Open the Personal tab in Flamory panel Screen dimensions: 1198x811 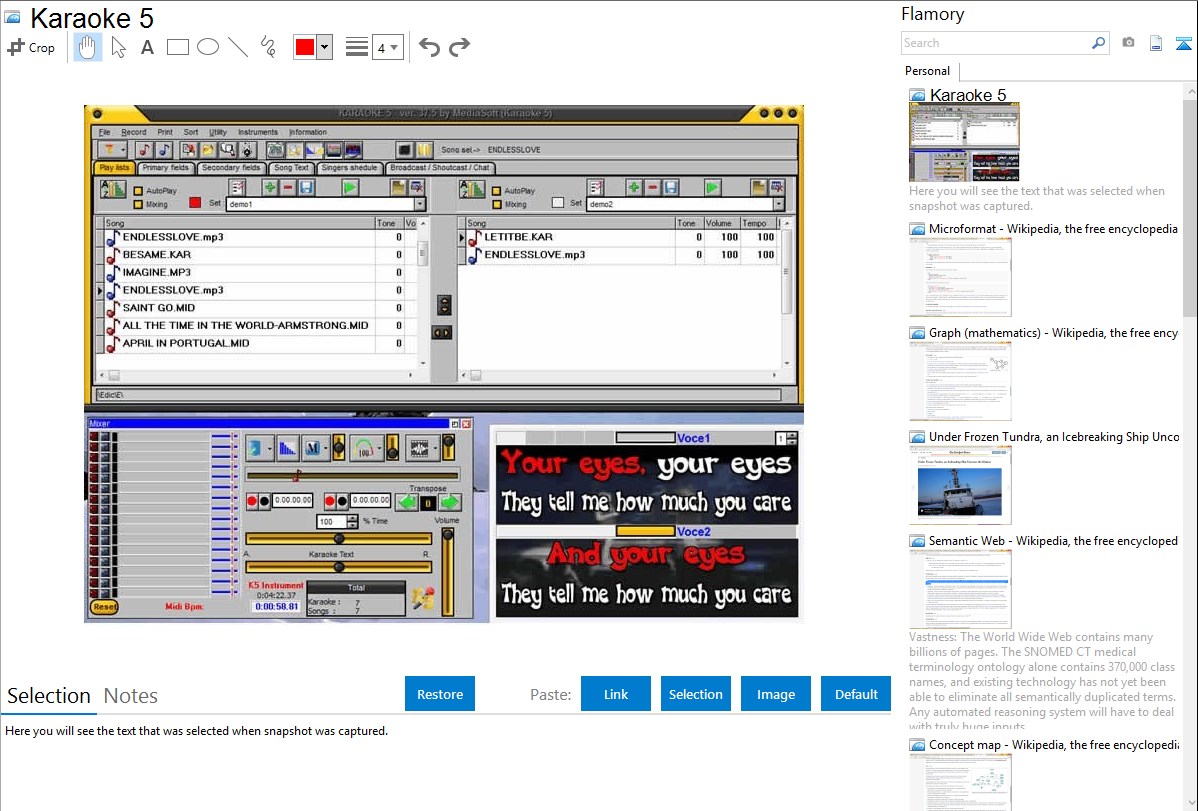[x=927, y=71]
